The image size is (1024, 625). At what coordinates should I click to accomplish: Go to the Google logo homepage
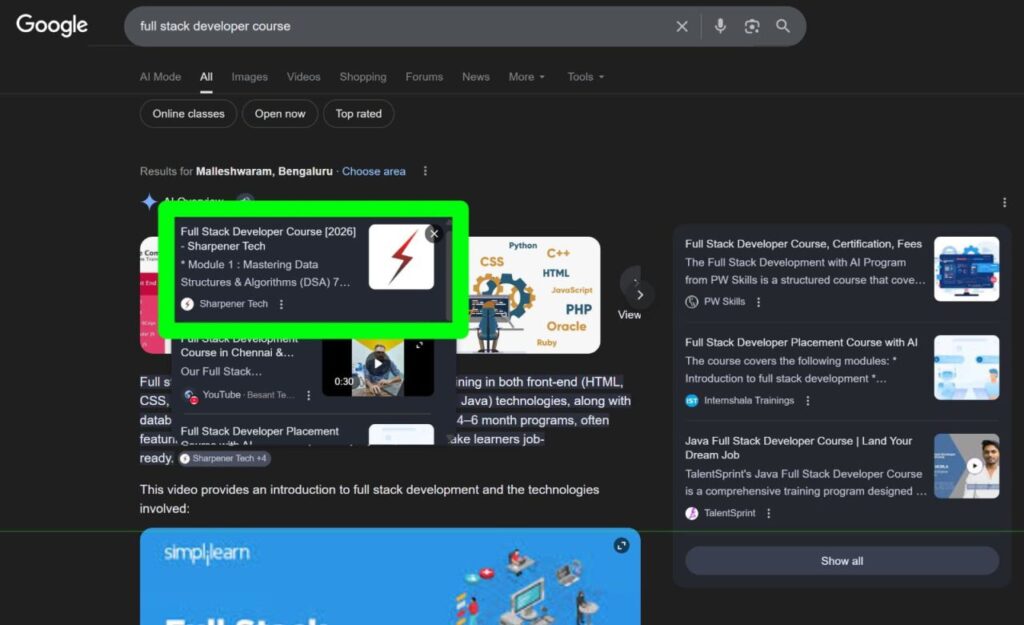point(52,25)
